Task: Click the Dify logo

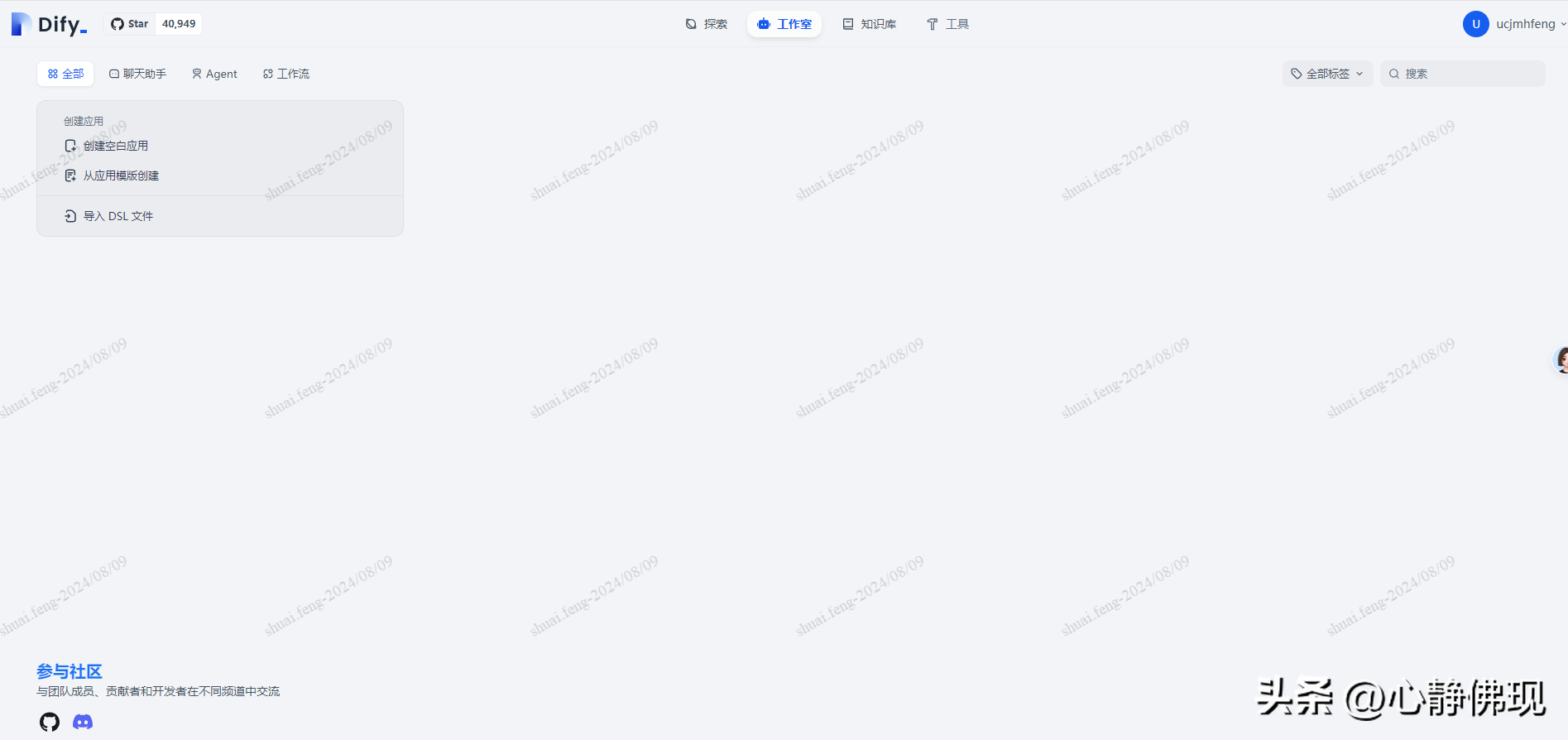Action: (x=50, y=24)
